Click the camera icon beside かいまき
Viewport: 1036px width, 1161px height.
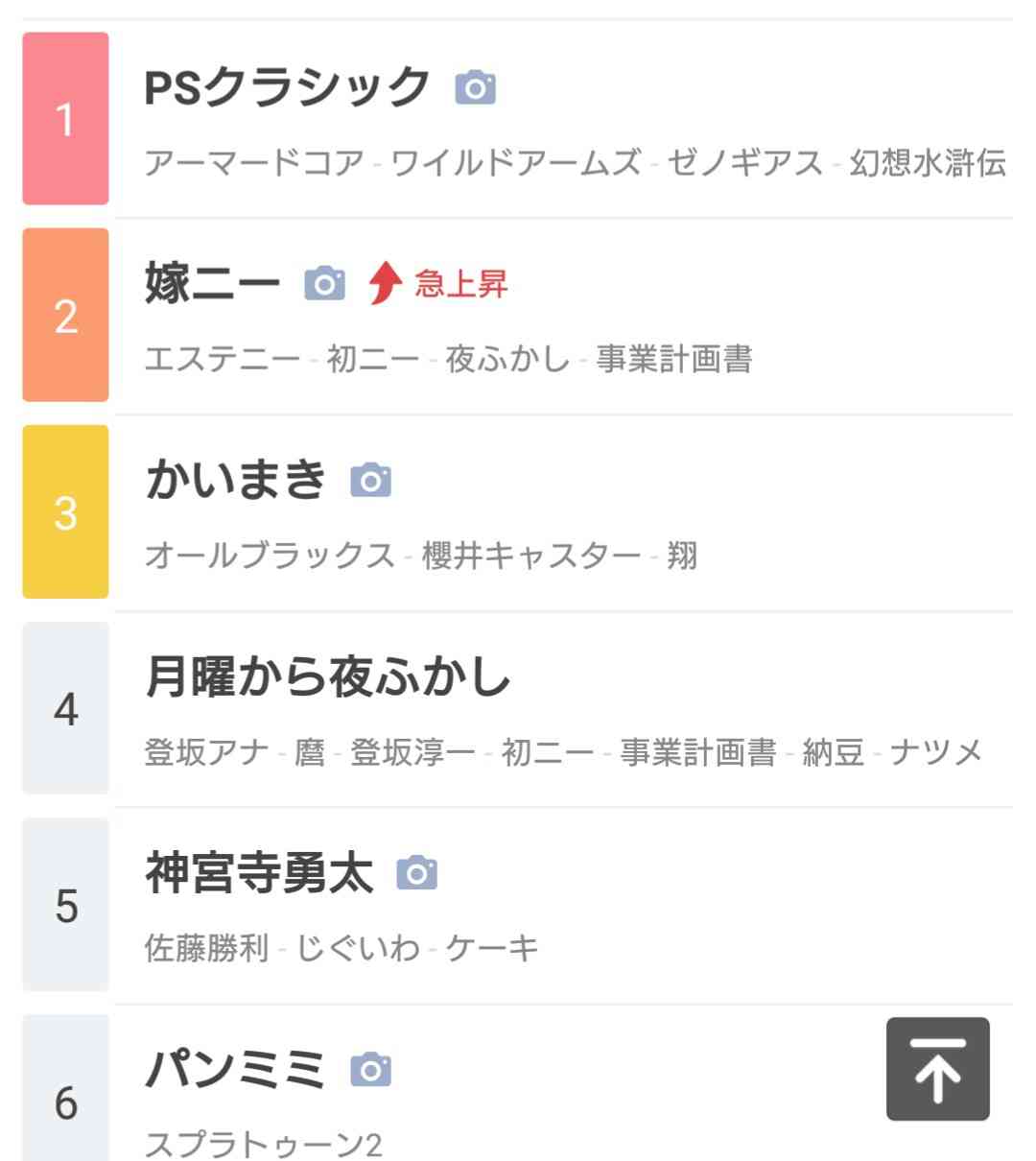(x=370, y=480)
